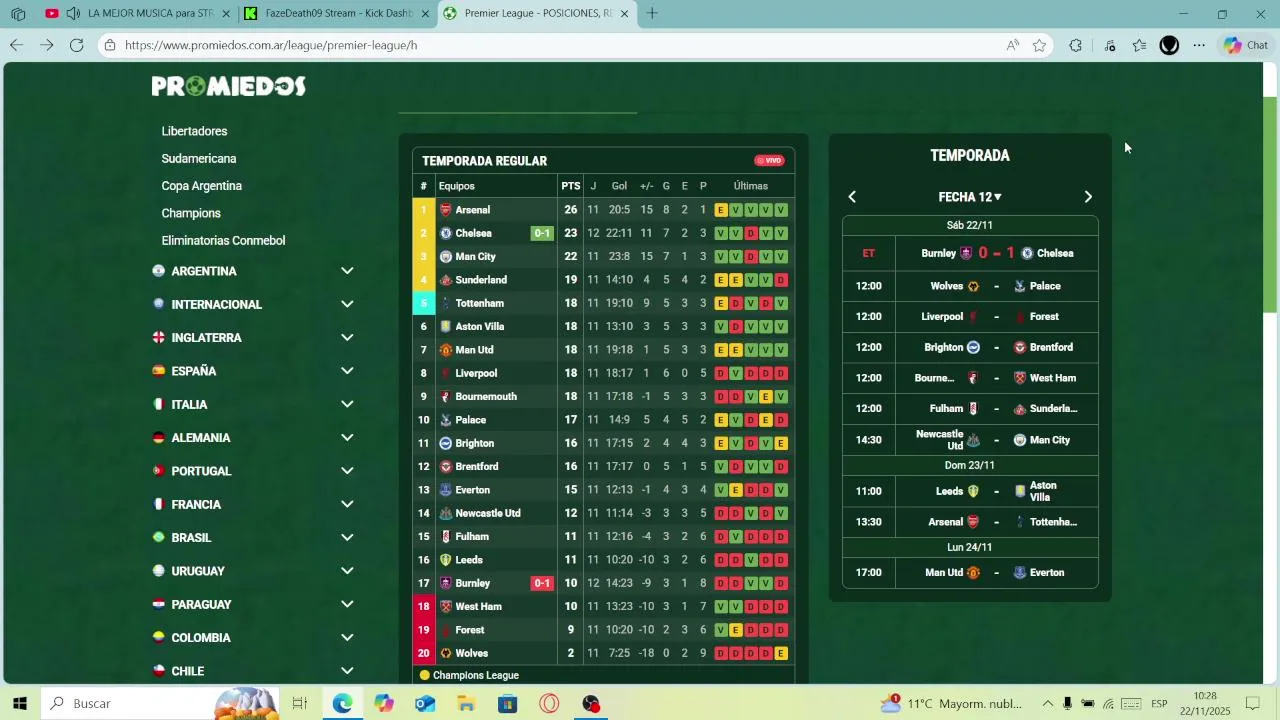Mute the YouTube tab audio icon
Viewport: 1280px width, 720px height.
tap(73, 14)
